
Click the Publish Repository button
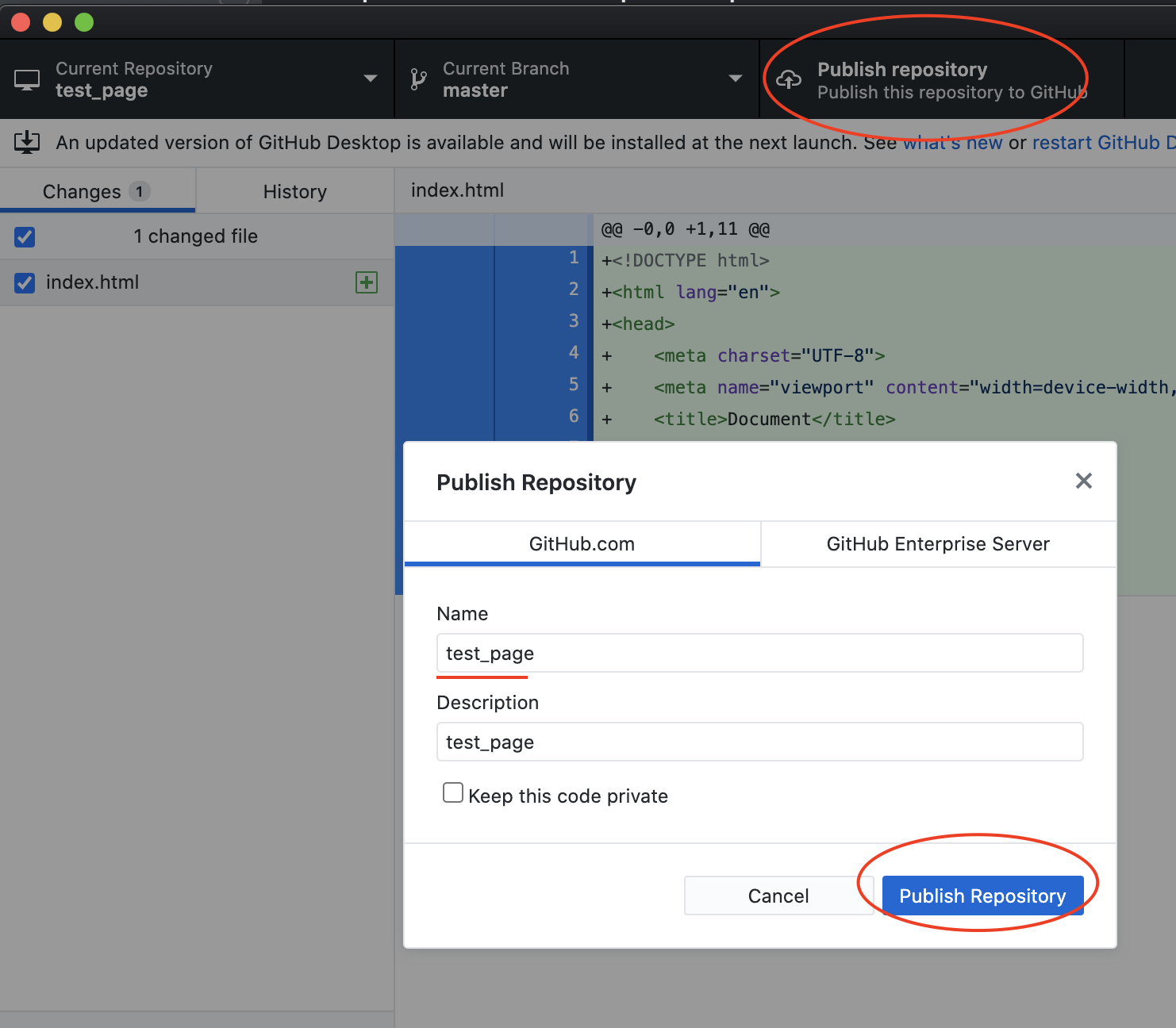coord(982,896)
